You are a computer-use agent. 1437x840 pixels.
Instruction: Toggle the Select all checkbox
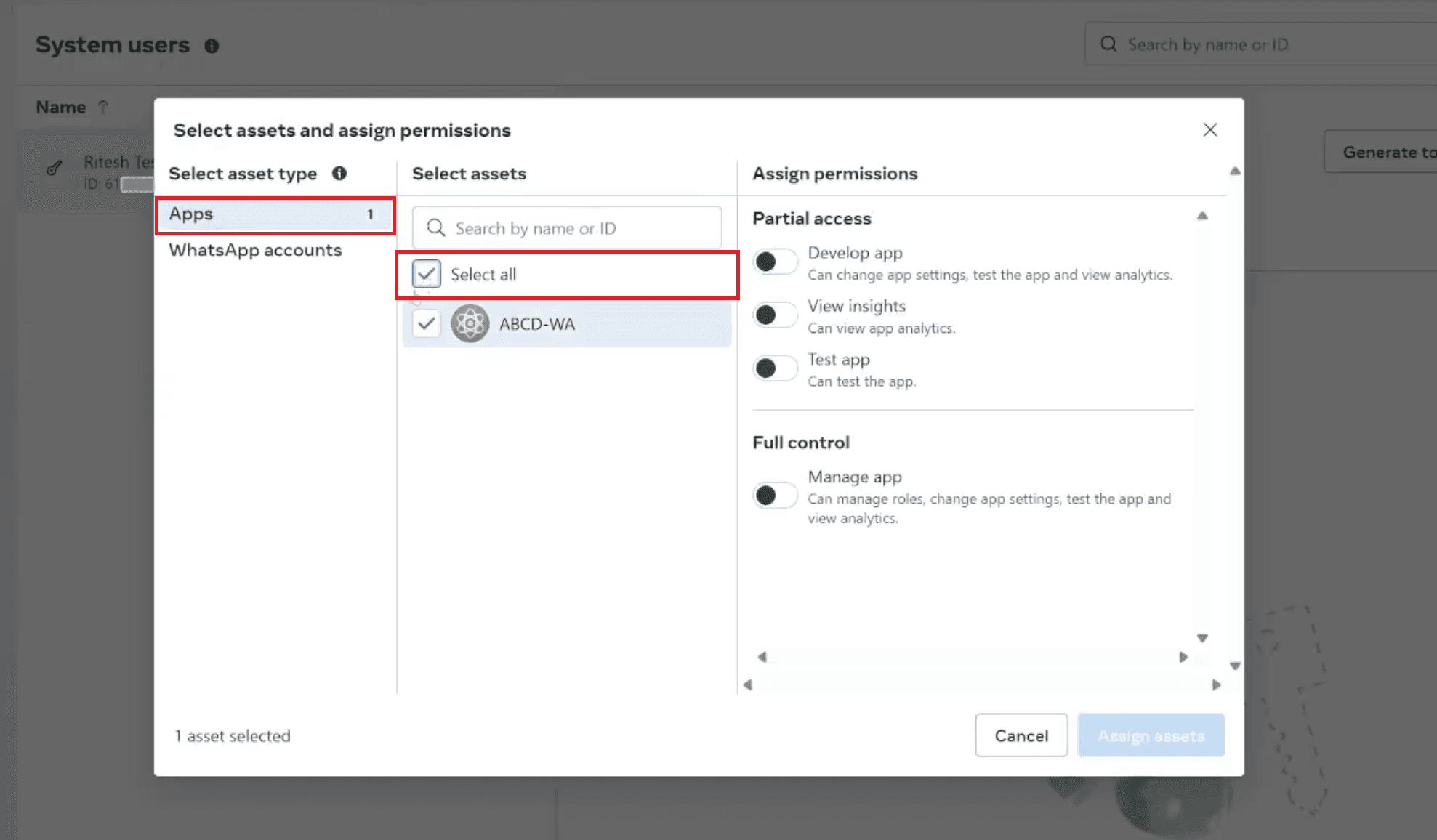(426, 275)
